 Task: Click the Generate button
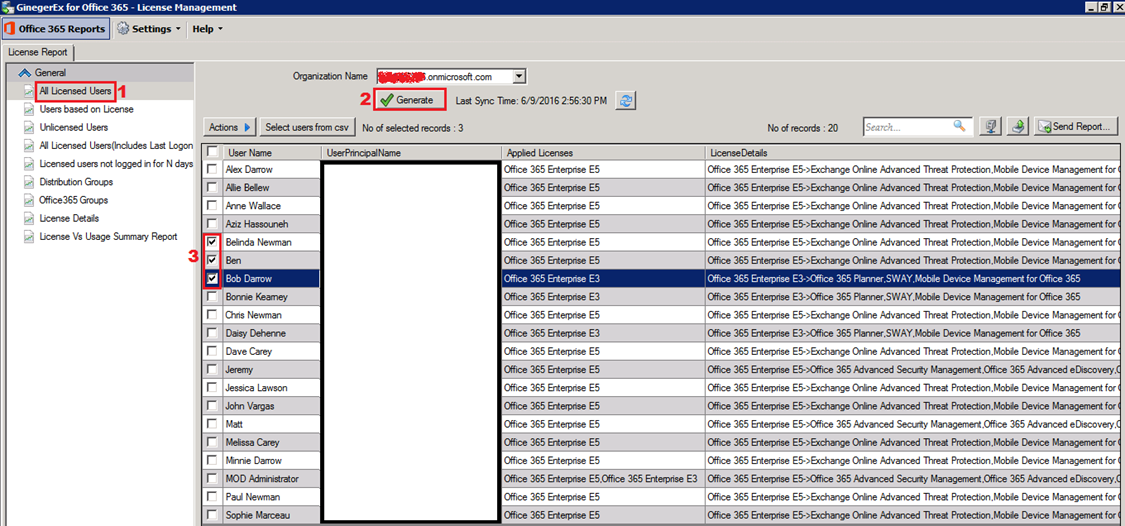(x=410, y=100)
